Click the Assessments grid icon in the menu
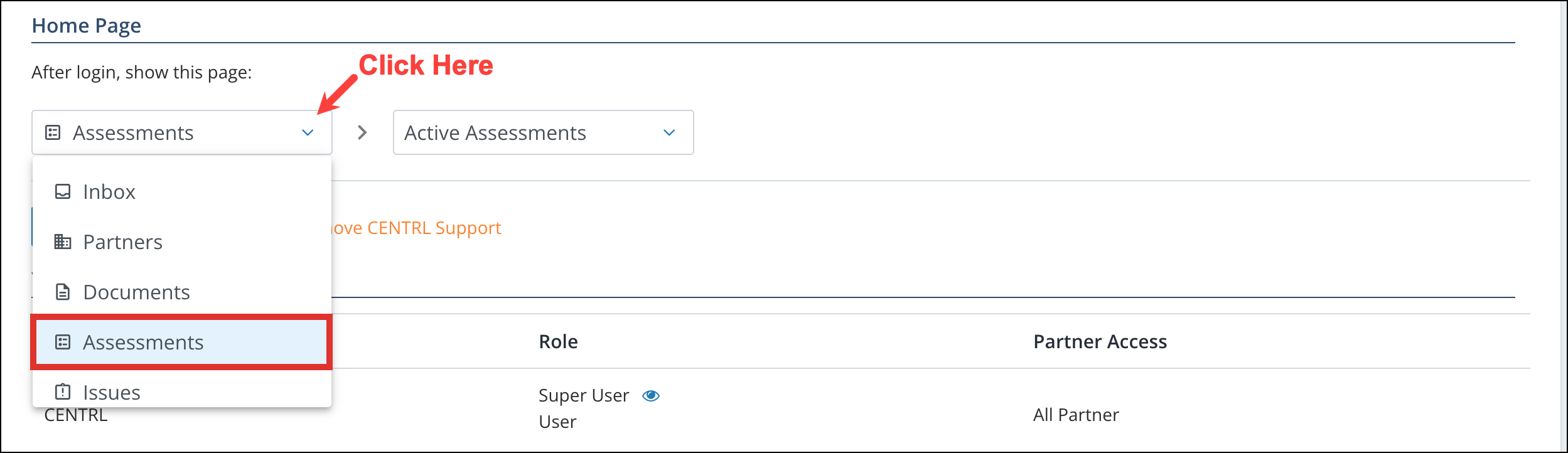 point(62,342)
